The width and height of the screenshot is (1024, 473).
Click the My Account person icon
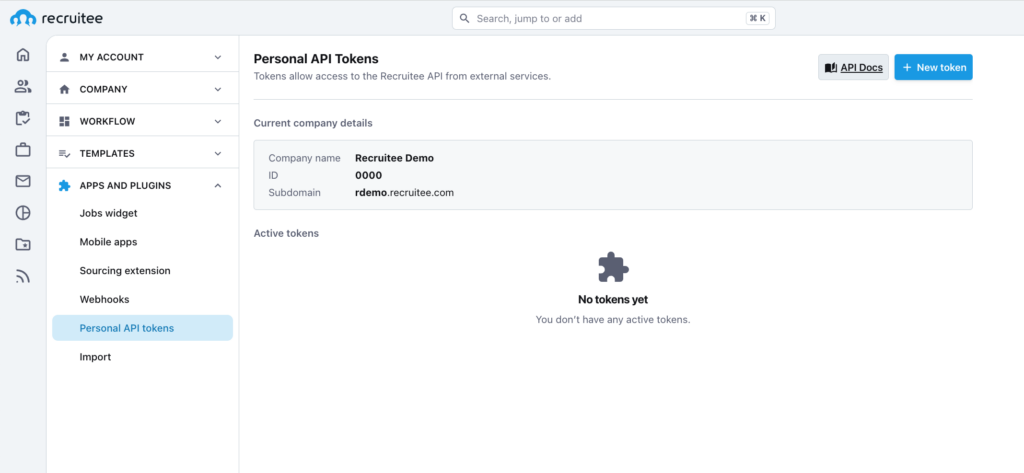point(64,57)
